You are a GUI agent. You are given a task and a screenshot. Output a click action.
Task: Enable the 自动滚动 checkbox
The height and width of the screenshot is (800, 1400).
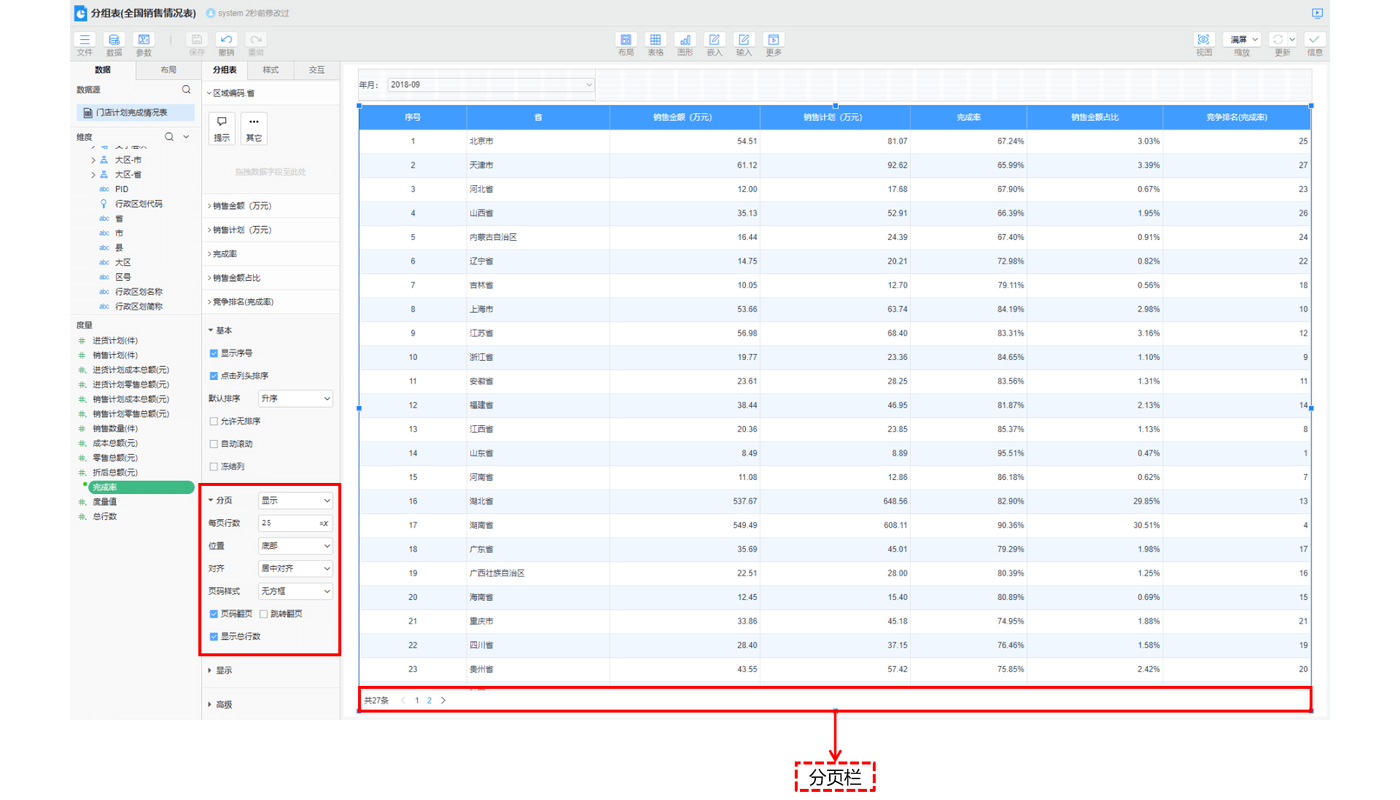click(x=214, y=444)
